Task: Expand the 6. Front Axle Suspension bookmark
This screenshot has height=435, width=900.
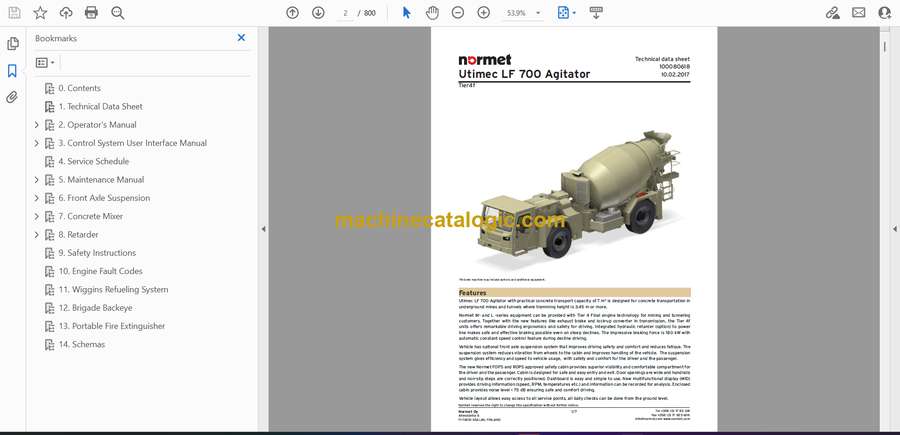Action: 36,198
